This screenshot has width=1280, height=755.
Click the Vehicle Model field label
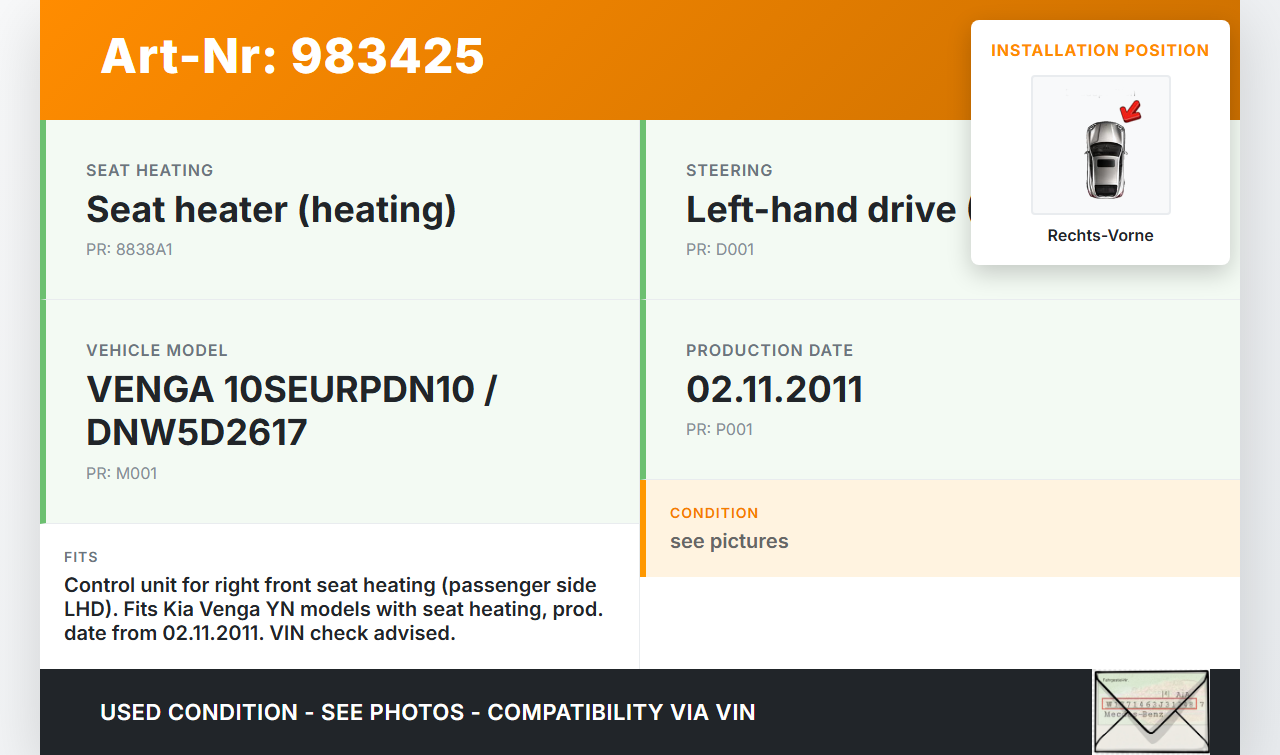pyautogui.click(x=157, y=351)
